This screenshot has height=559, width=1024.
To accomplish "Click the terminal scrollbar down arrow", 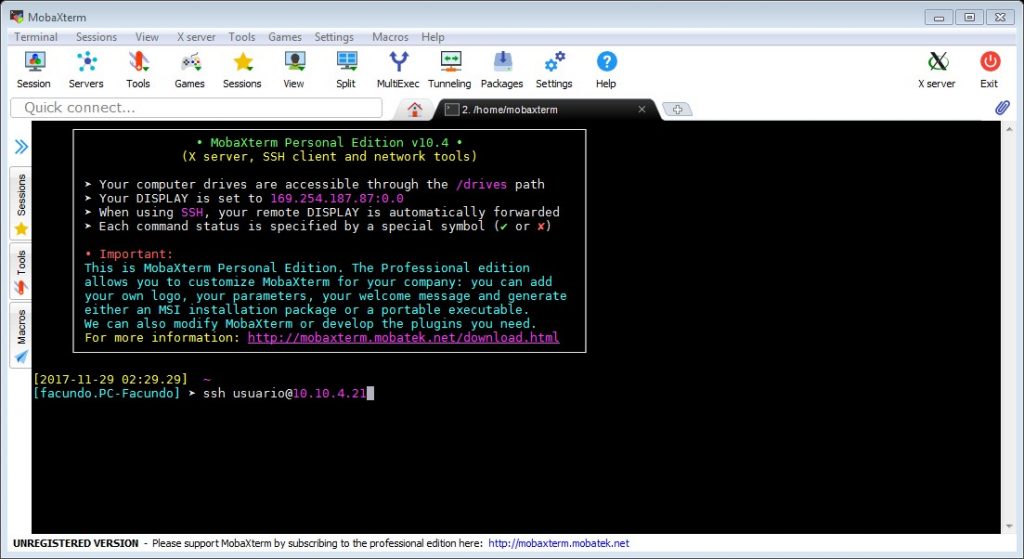I will coord(1010,526).
